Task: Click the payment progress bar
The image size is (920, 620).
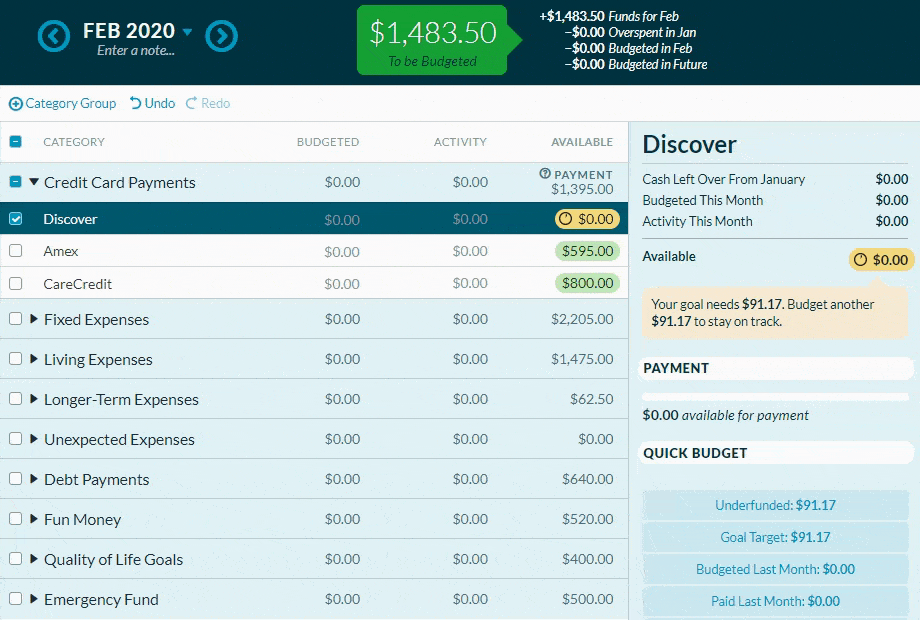Action: (775, 397)
